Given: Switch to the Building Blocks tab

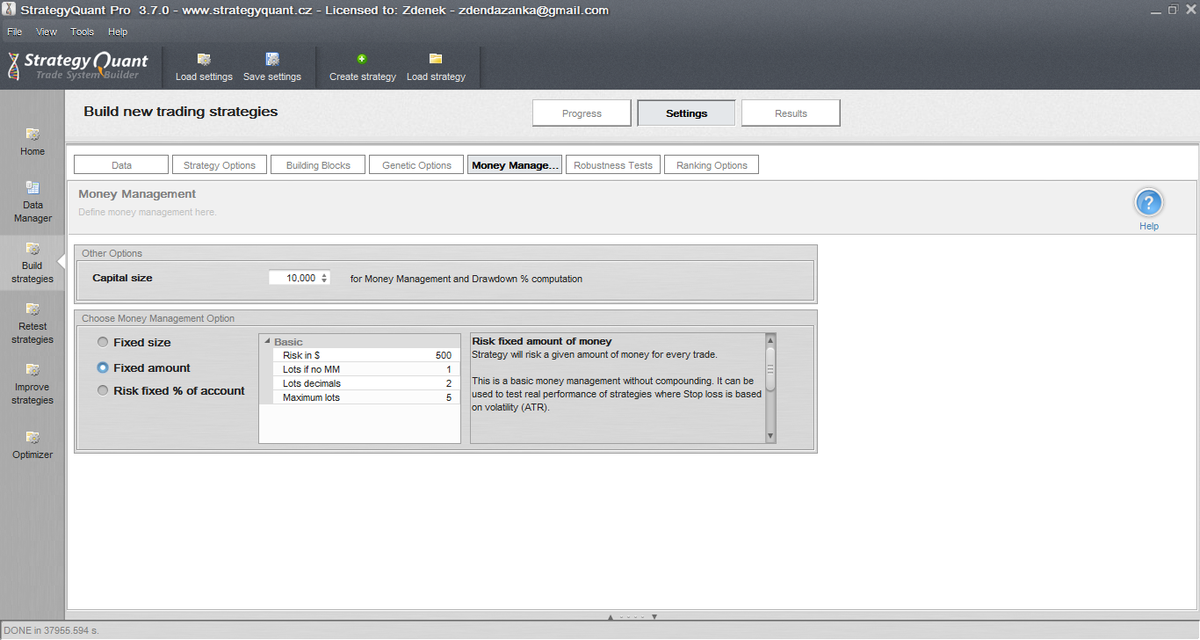Looking at the screenshot, I should pos(318,165).
